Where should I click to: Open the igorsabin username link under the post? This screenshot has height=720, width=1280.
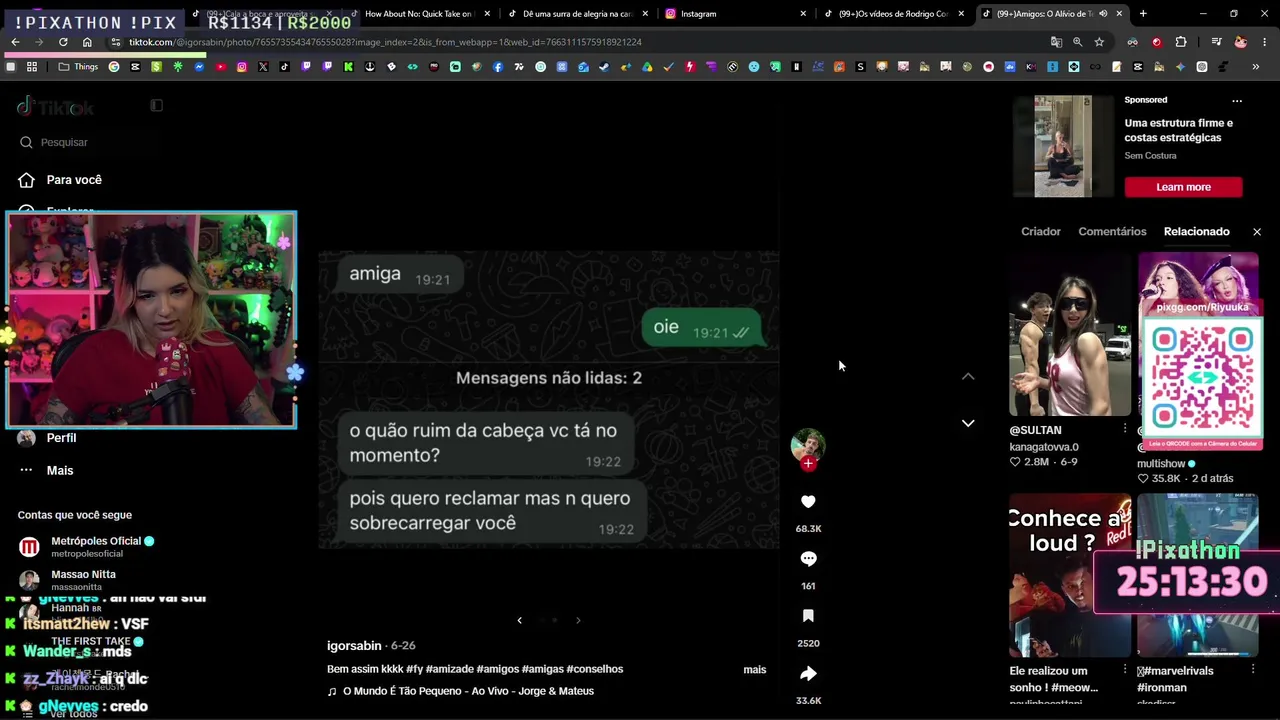(354, 646)
